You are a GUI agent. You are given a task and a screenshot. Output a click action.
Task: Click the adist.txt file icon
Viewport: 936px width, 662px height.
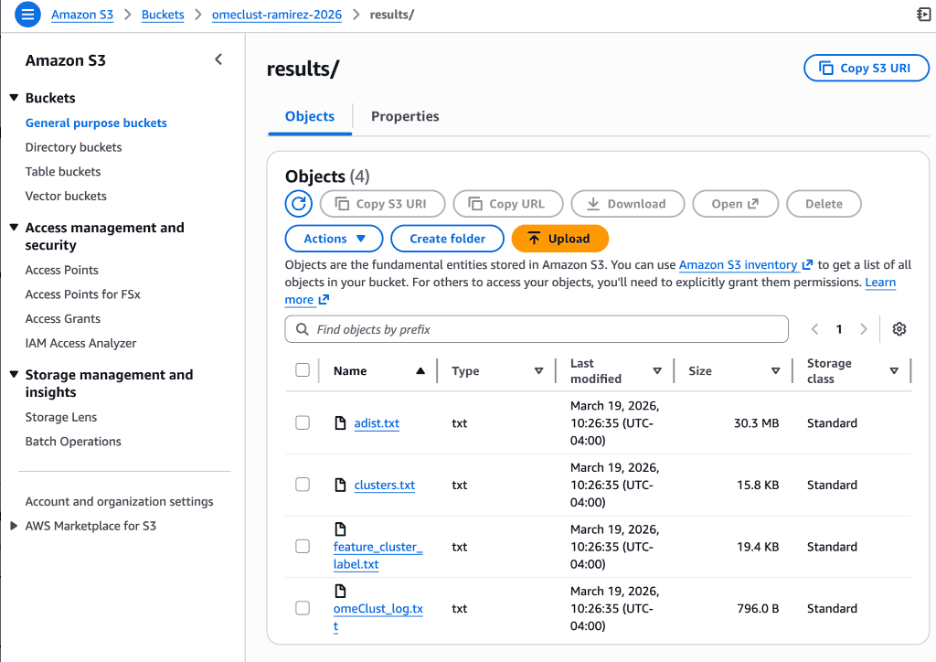coord(340,423)
